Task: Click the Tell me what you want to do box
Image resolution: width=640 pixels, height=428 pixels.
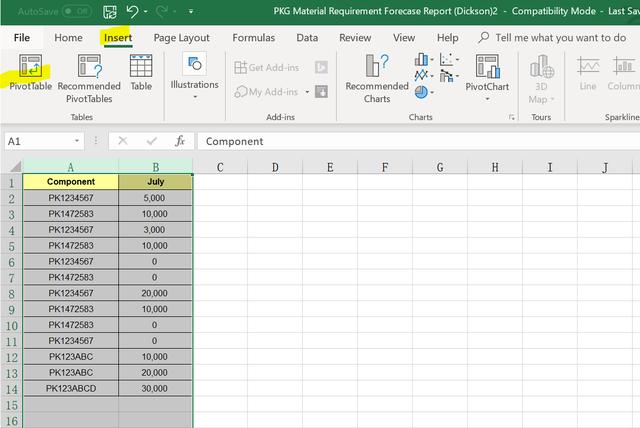Action: [553, 38]
